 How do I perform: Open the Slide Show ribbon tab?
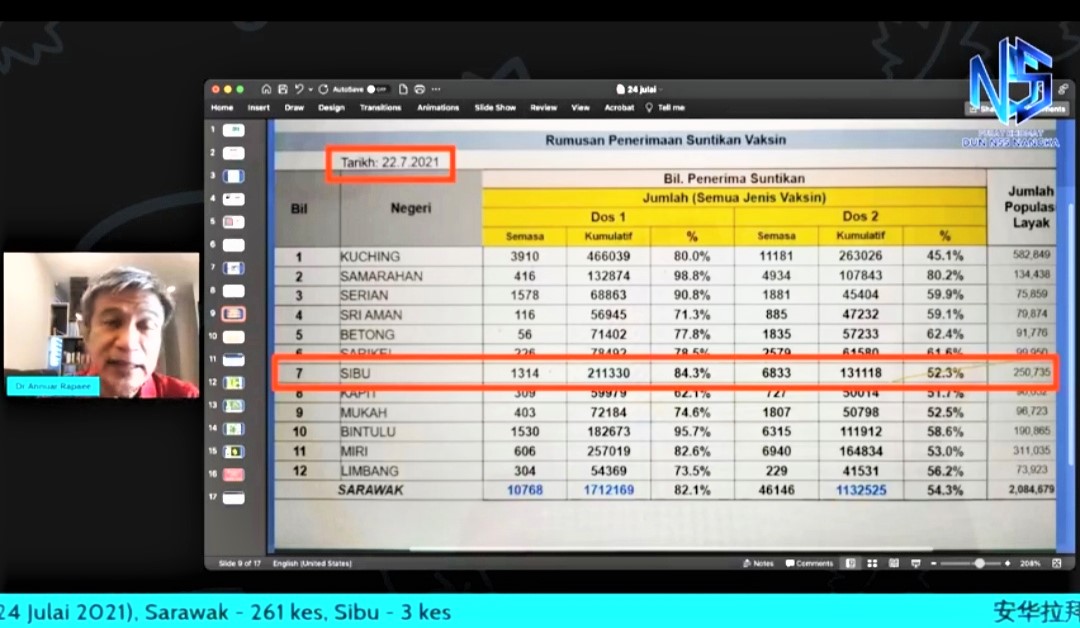(x=495, y=108)
